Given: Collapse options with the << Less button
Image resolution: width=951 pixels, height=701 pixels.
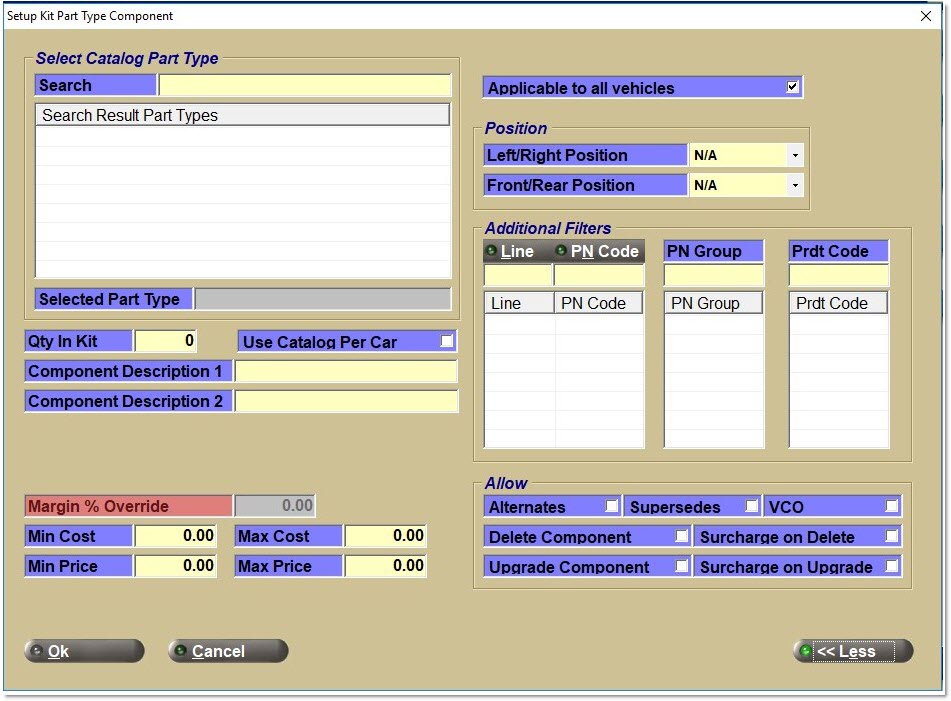Looking at the screenshot, I should pyautogui.click(x=853, y=651).
